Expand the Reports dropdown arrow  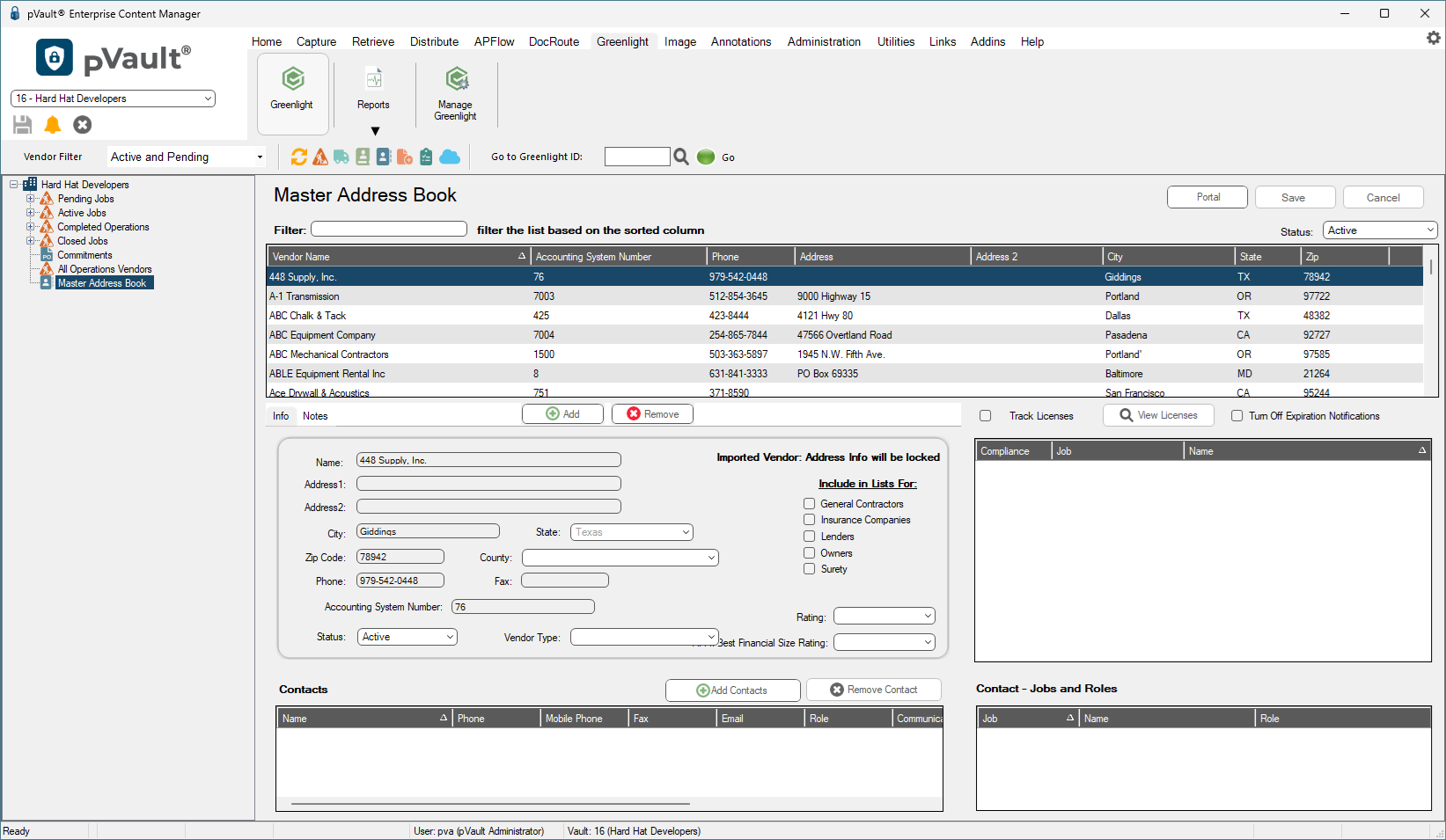[x=375, y=131]
